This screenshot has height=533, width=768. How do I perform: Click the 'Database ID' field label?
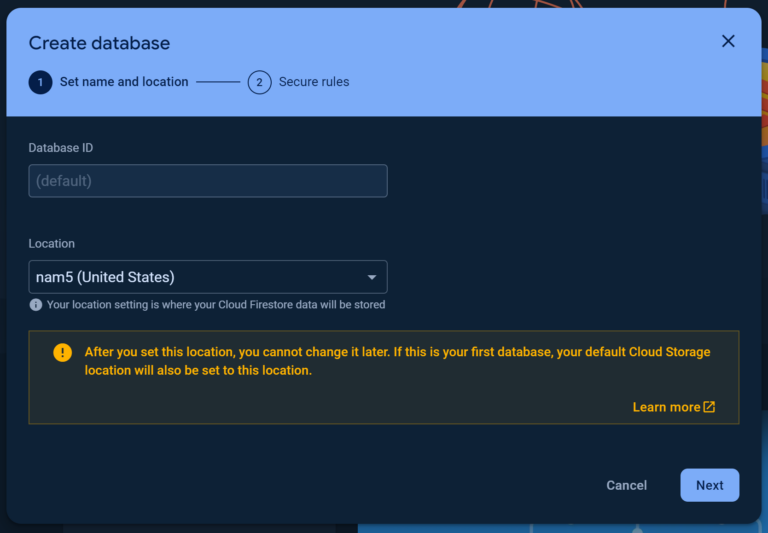[x=61, y=148]
